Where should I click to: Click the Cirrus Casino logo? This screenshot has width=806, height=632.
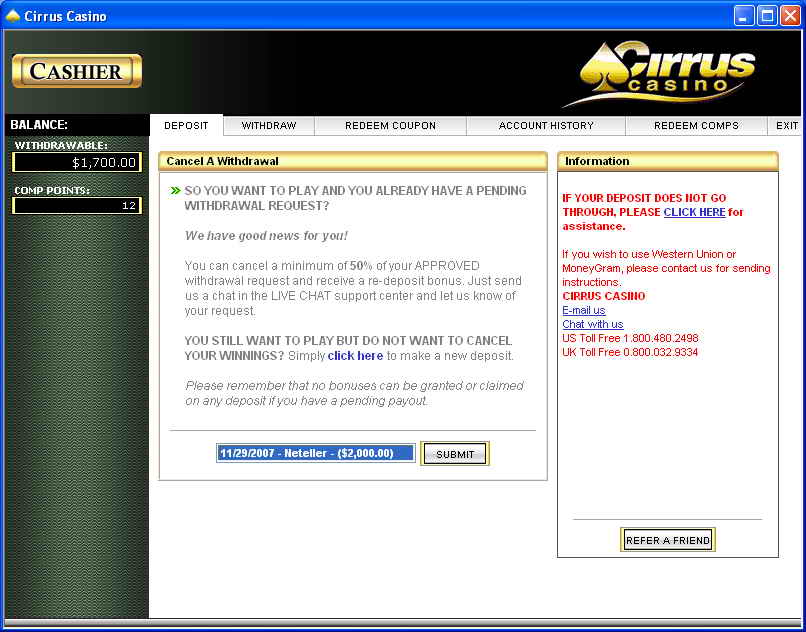pos(660,73)
